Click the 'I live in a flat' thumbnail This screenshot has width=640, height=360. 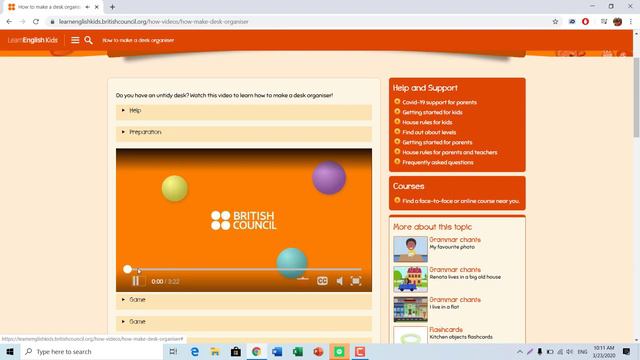410,309
